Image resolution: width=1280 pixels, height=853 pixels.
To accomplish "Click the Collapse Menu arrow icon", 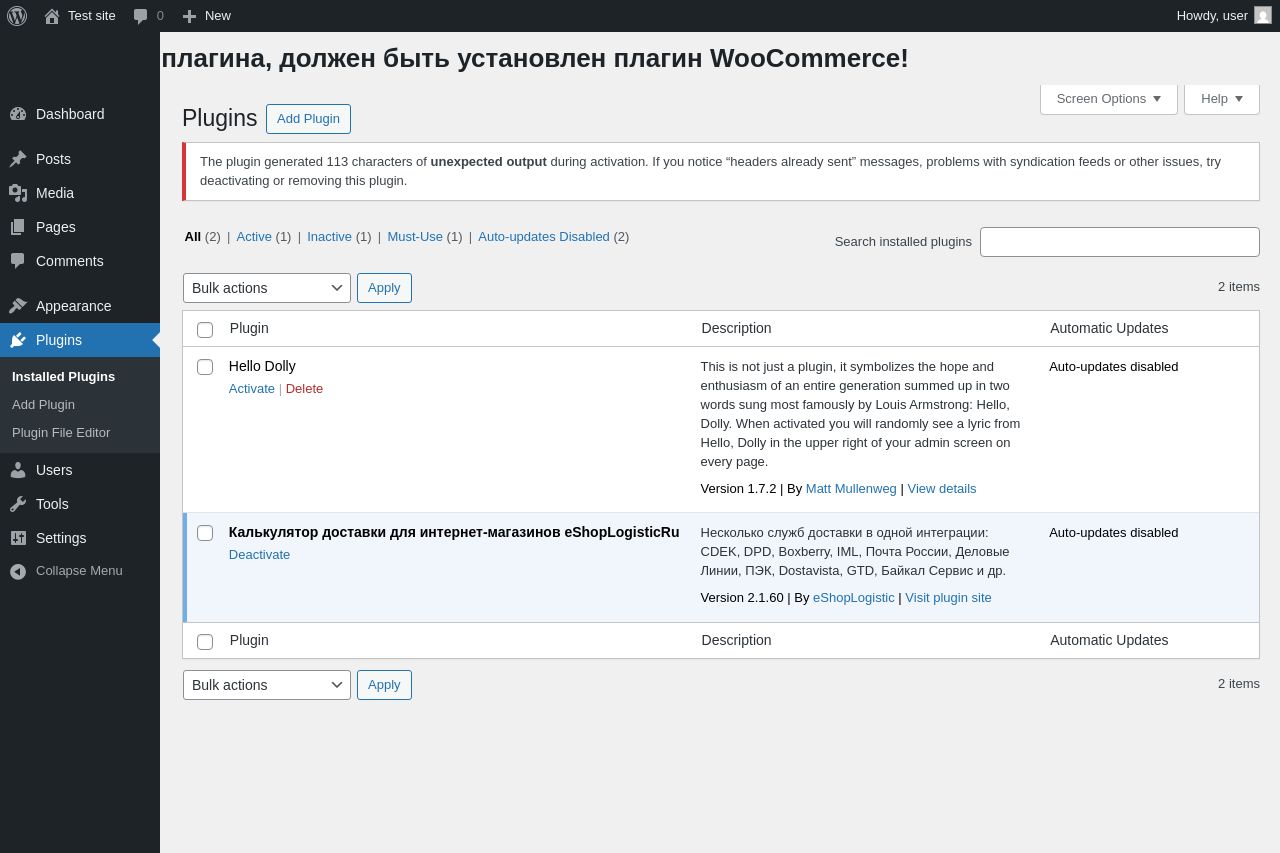I will 18,571.
